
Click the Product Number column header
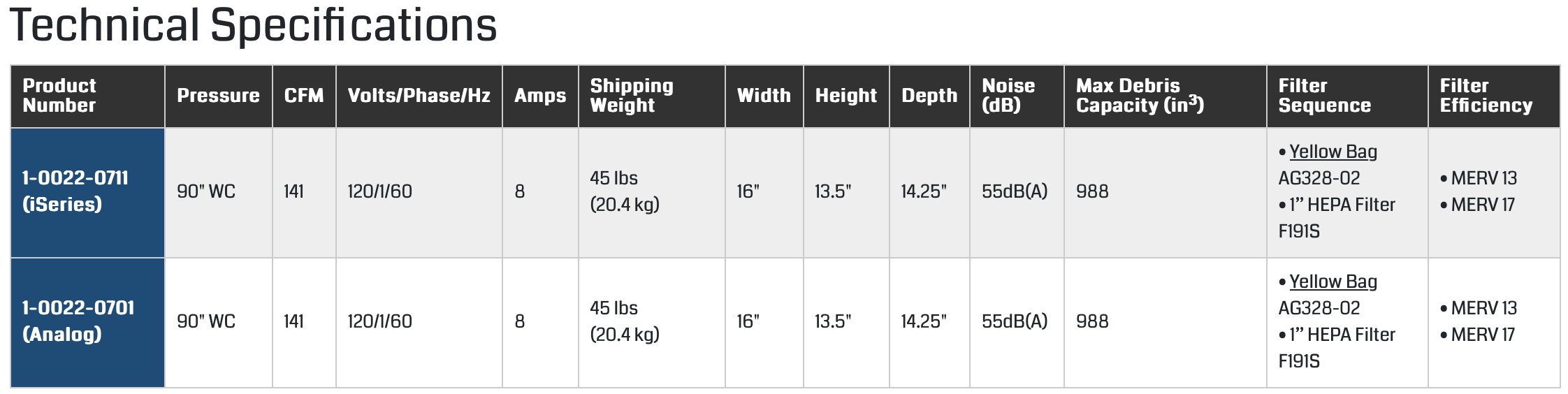pos(60,96)
